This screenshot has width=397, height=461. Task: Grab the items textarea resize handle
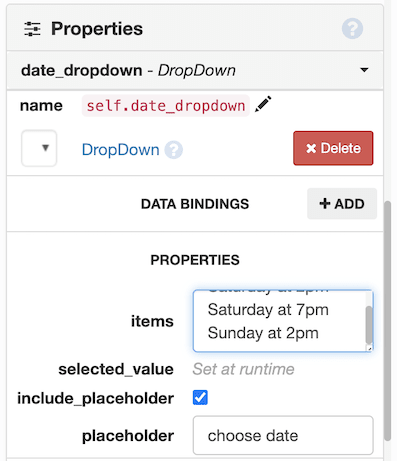pos(369,348)
